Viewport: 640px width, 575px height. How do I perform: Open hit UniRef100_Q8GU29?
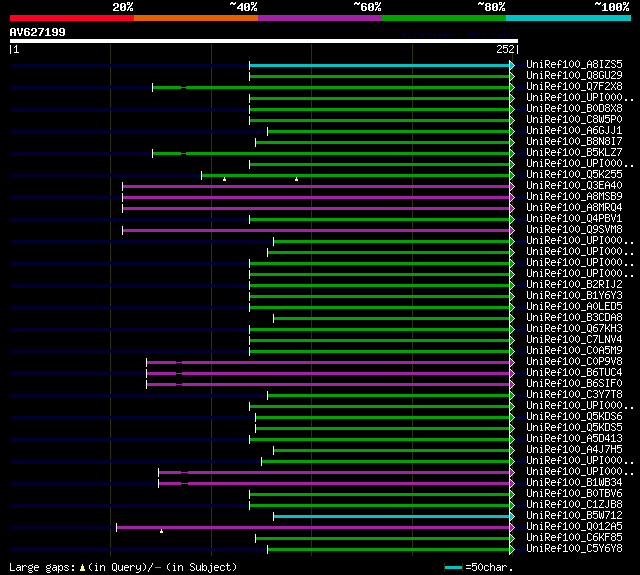pyautogui.click(x=574, y=75)
